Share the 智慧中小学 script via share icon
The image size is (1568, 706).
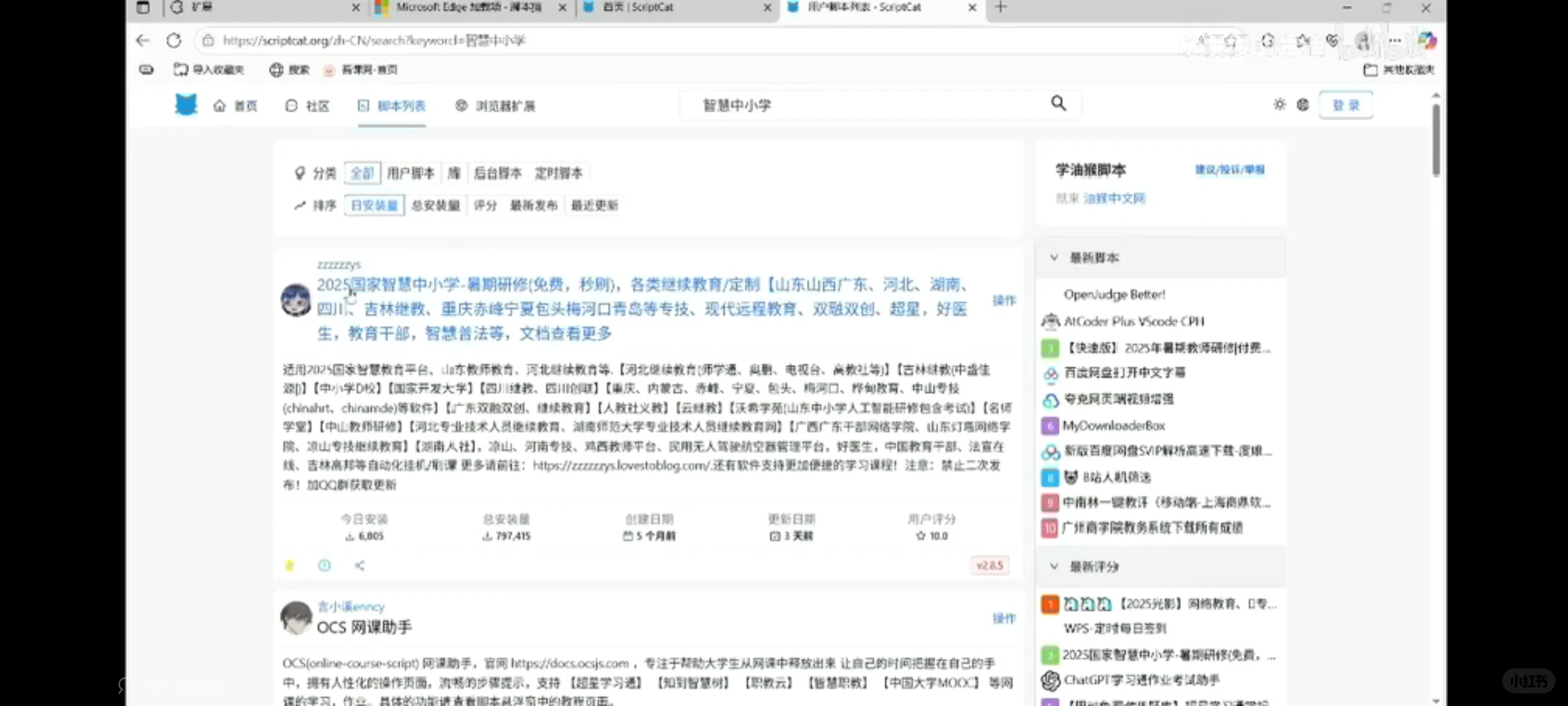click(359, 565)
